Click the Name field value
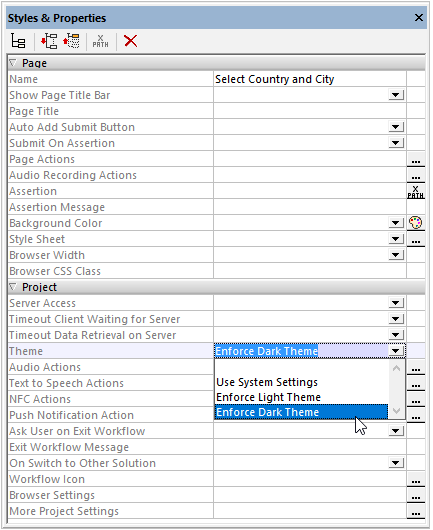Image resolution: width=433 pixels, height=530 pixels. click(310, 79)
